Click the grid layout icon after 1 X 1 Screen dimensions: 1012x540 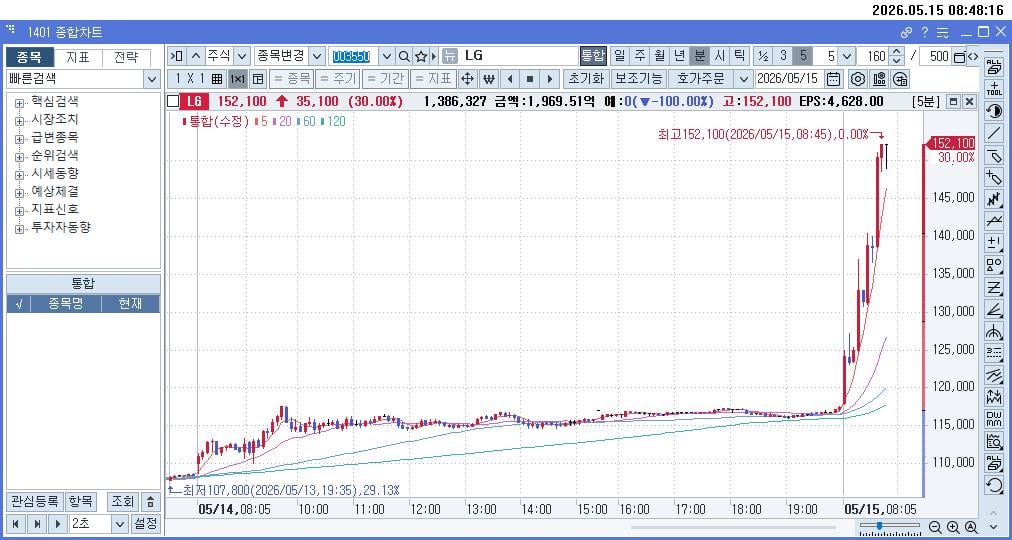tap(217, 79)
